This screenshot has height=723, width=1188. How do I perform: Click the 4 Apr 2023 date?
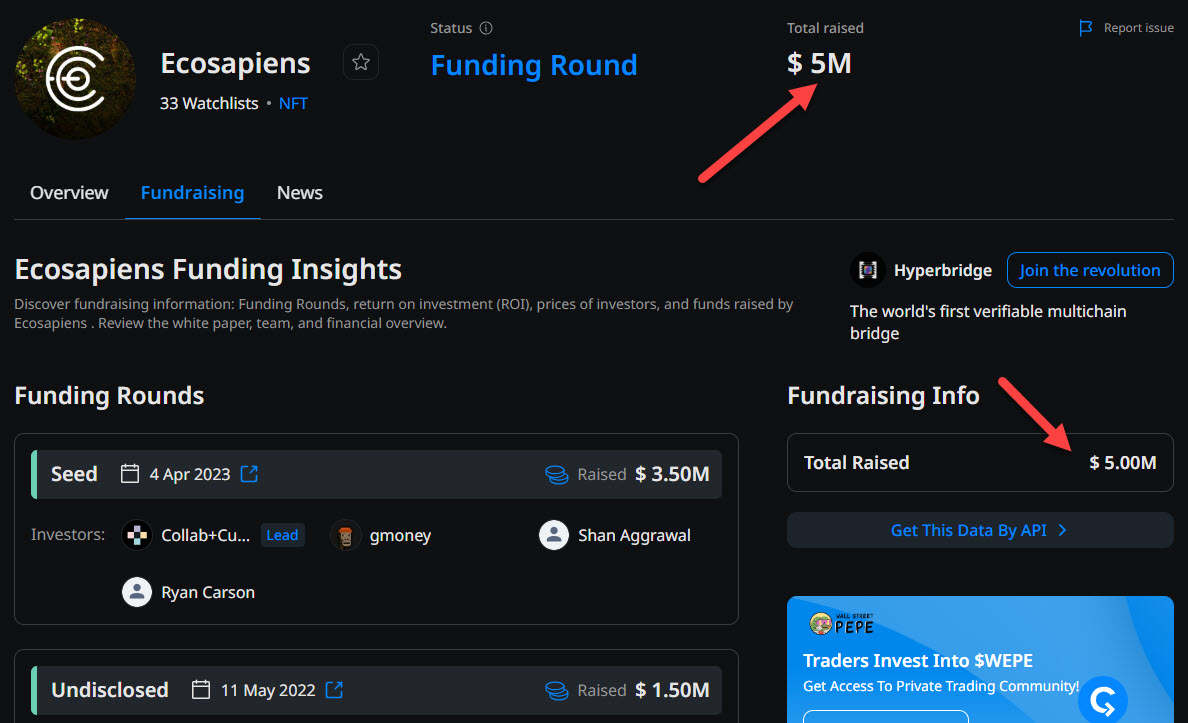189,474
